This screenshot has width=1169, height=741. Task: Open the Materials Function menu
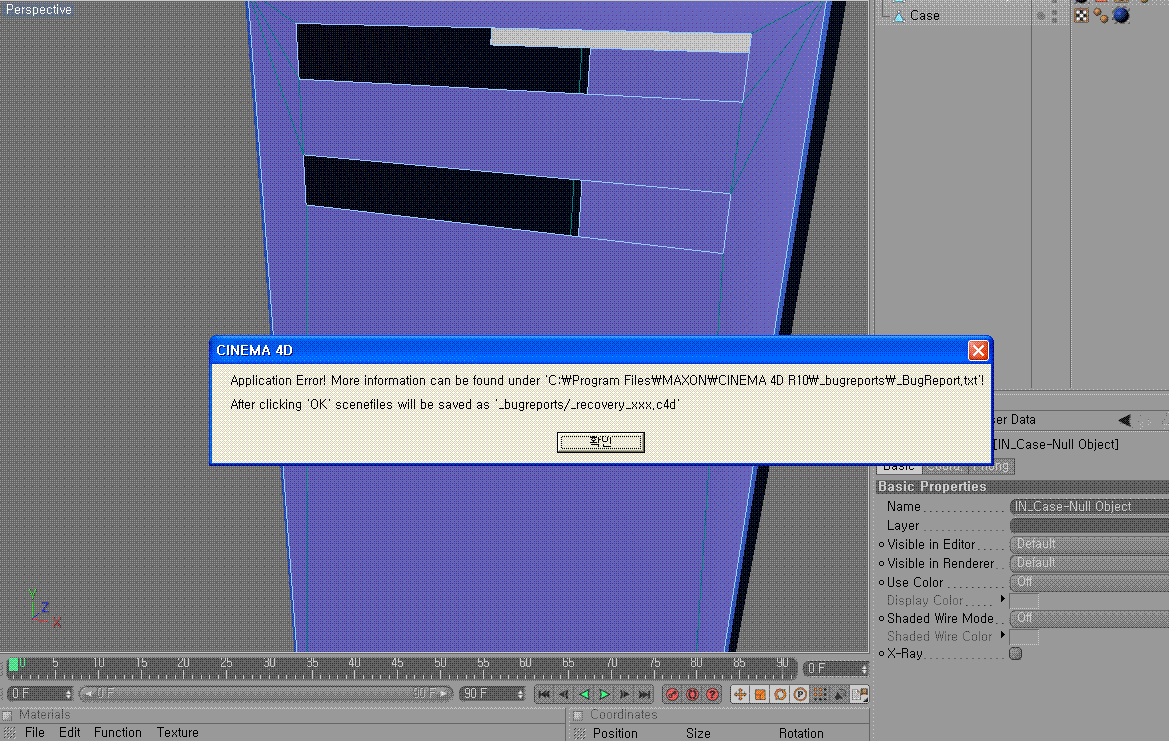[x=117, y=733]
